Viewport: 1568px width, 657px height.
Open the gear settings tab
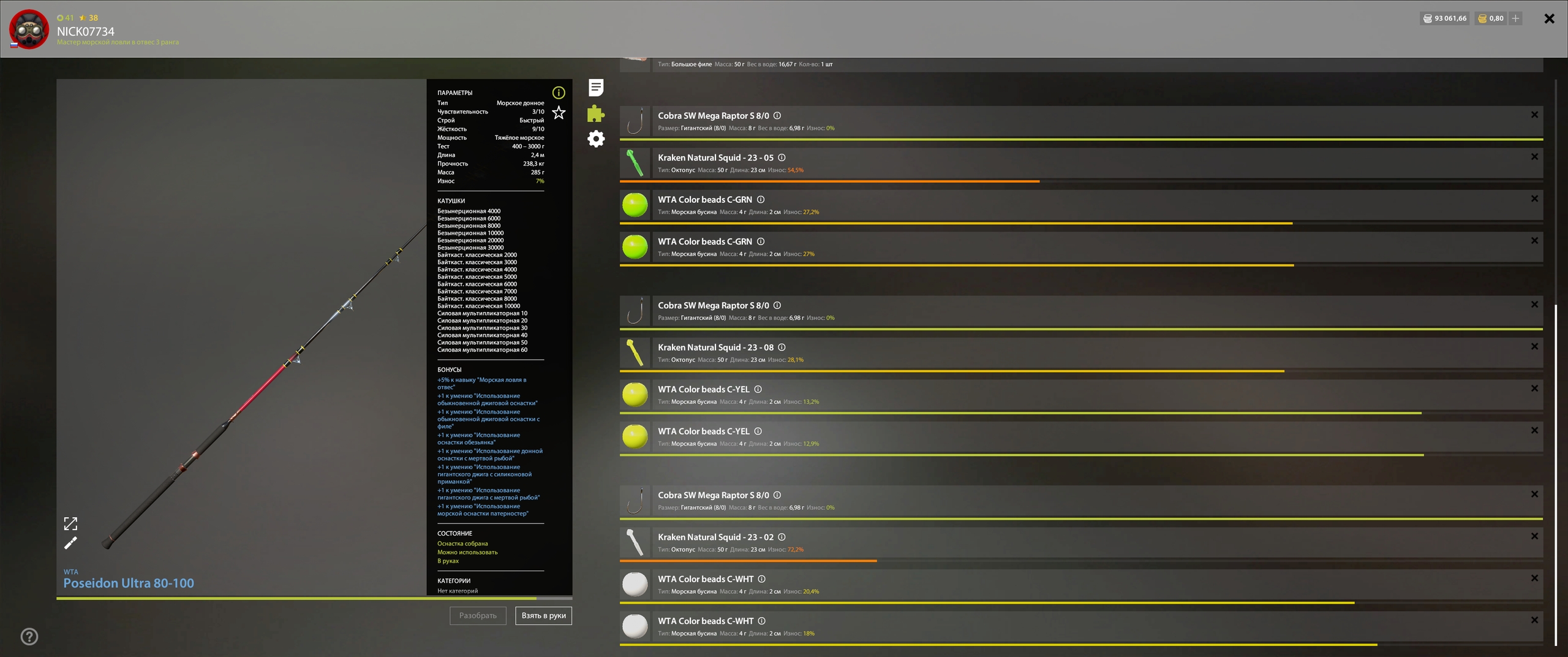(596, 139)
